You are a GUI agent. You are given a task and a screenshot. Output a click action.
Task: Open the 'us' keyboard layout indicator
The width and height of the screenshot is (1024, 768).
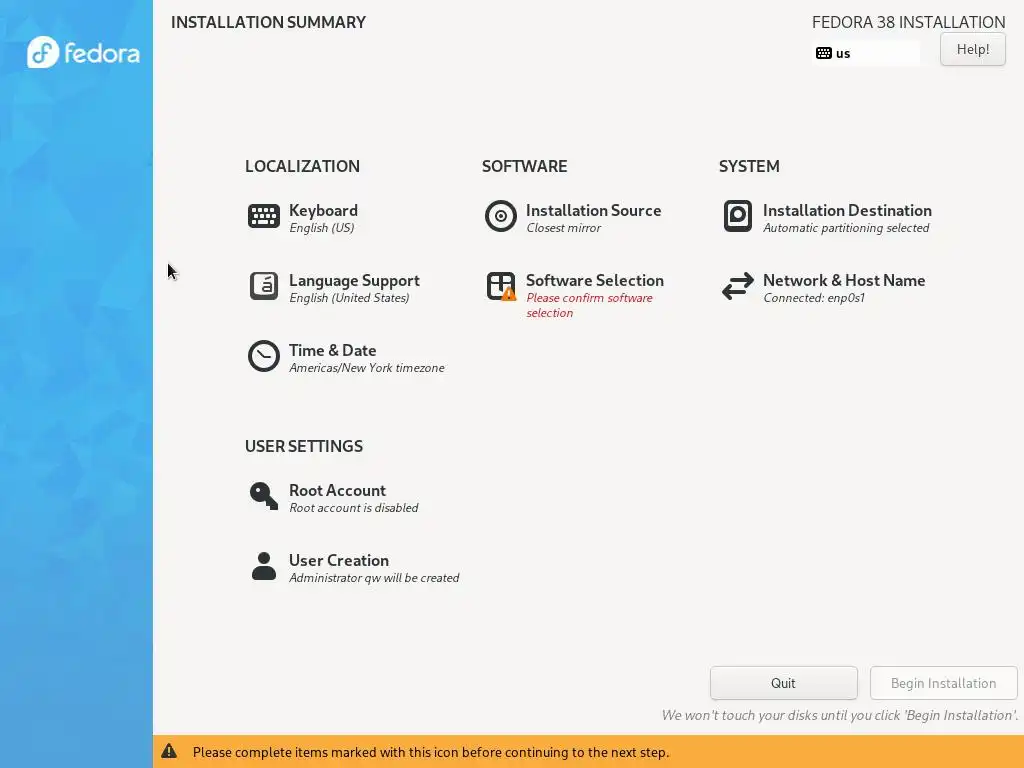pos(866,53)
